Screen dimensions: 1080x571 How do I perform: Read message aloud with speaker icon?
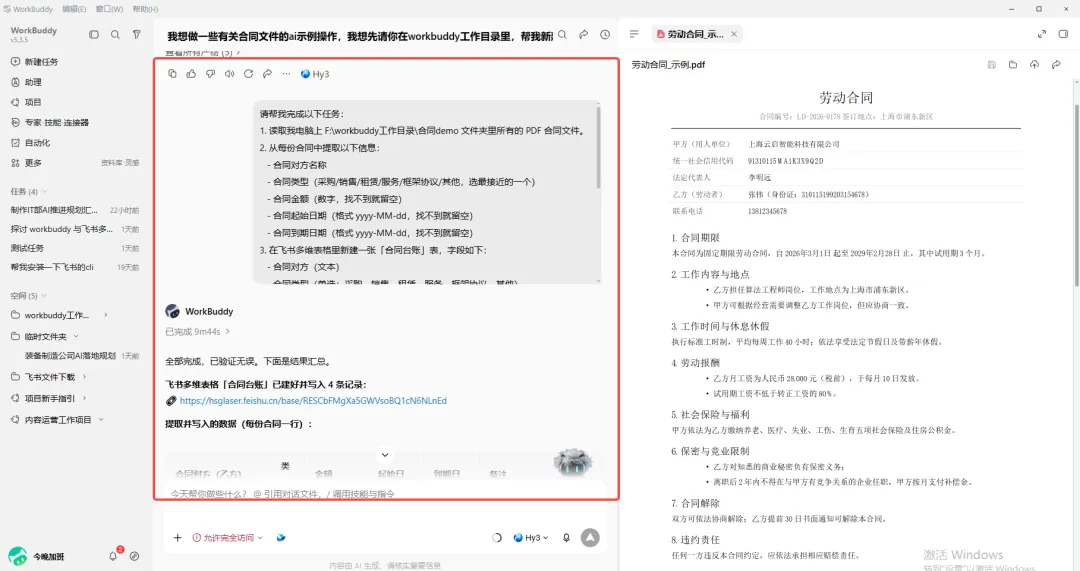pos(229,74)
